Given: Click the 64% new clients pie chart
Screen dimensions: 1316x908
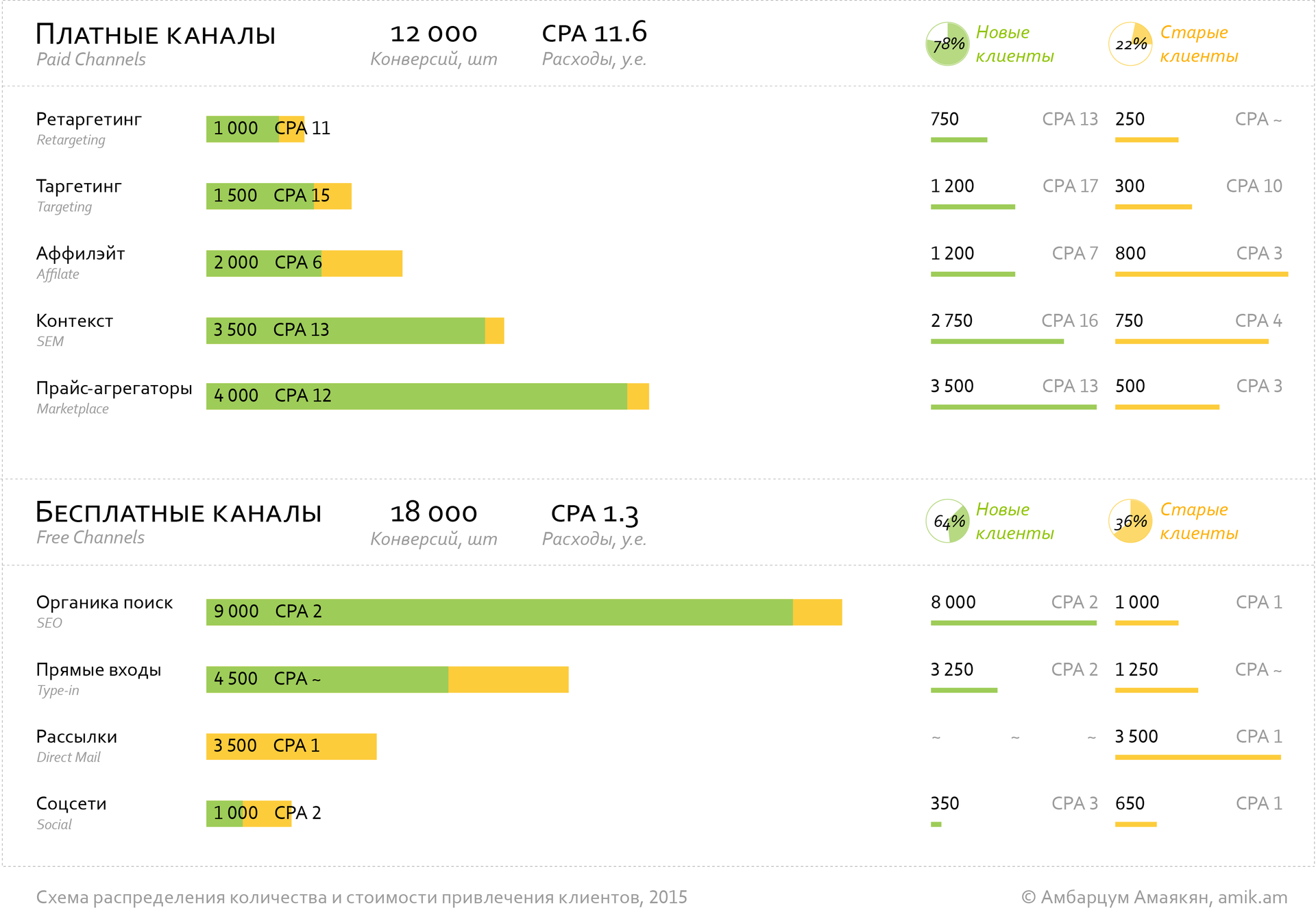Looking at the screenshot, I should 947,521.
